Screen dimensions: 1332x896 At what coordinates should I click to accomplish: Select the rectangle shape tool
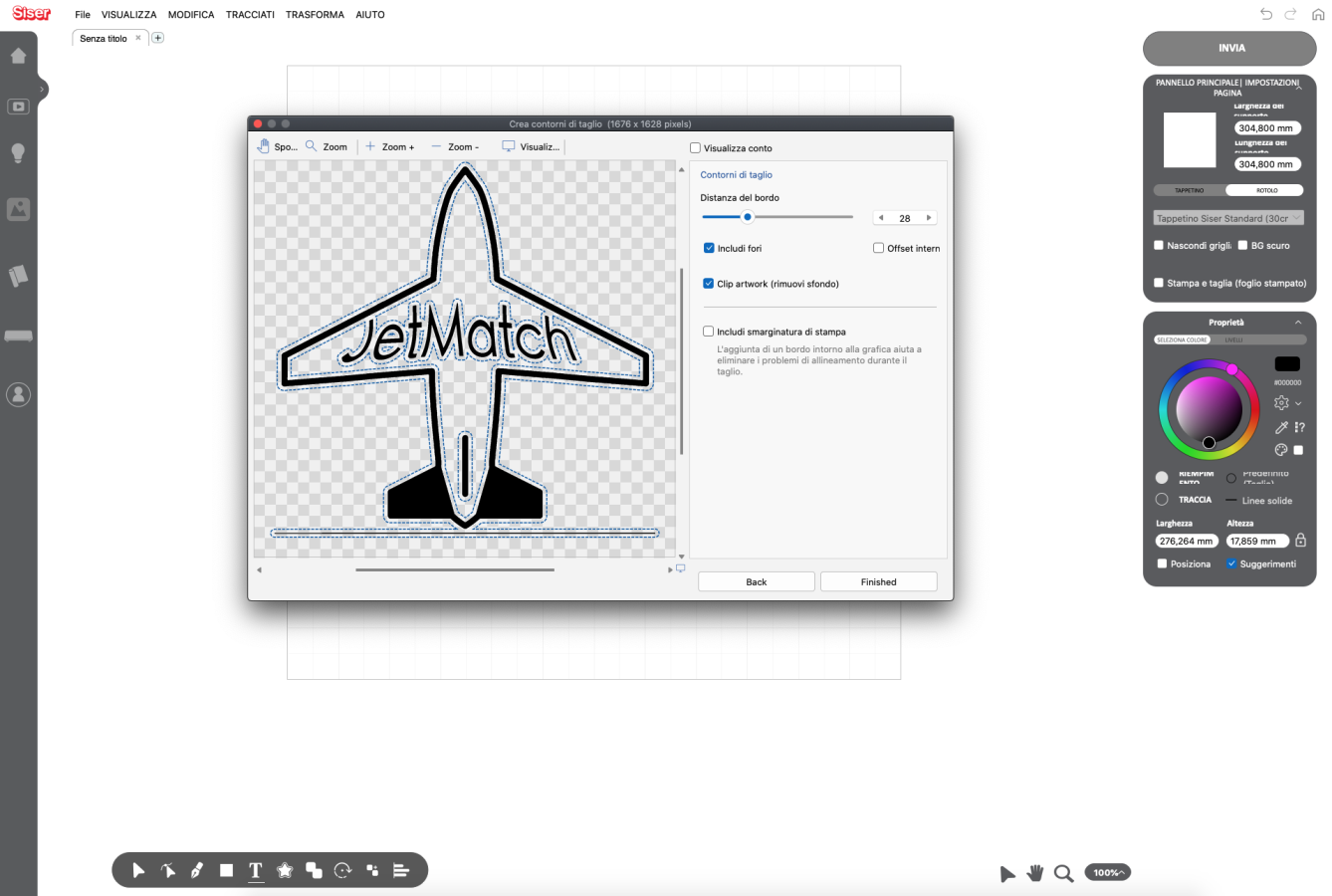pyautogui.click(x=226, y=871)
